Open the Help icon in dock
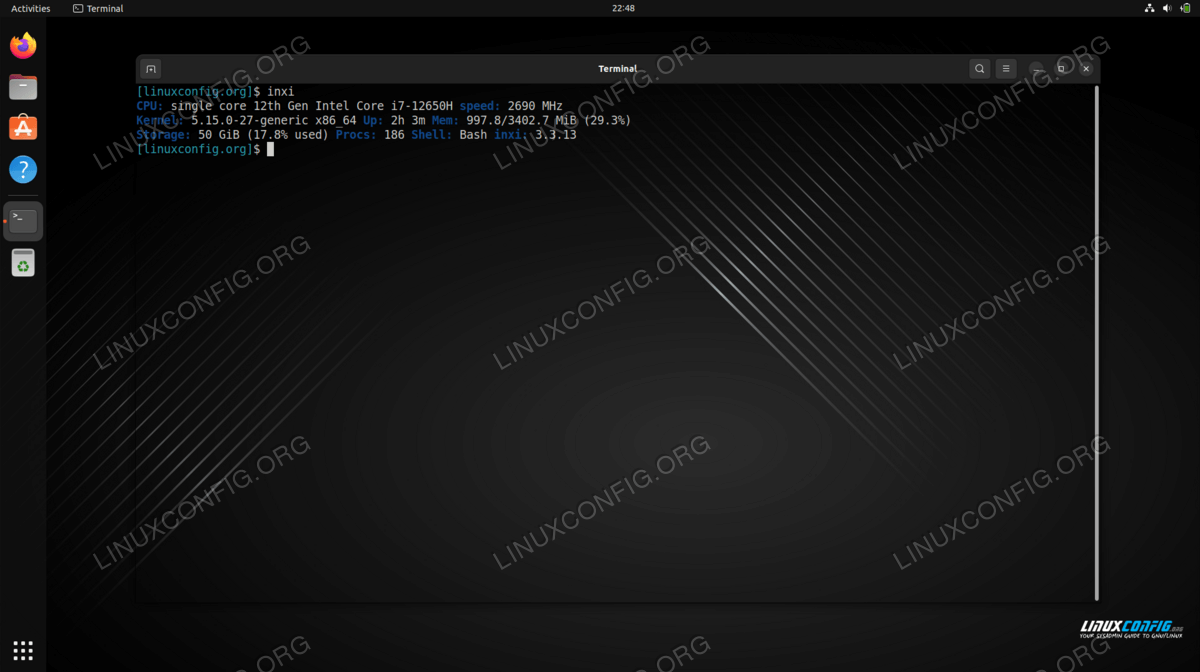Viewport: 1200px width, 672px height. [23, 169]
